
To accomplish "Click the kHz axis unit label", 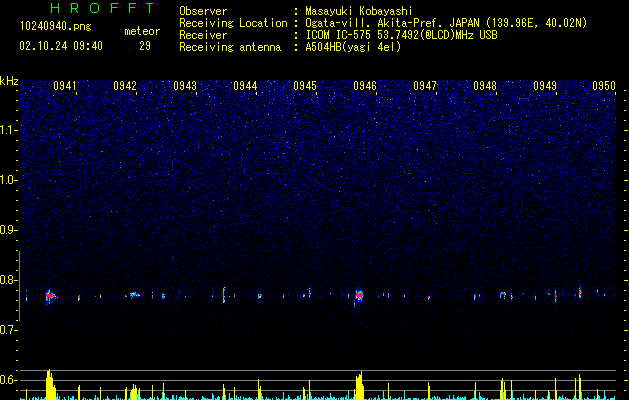I will point(9,81).
